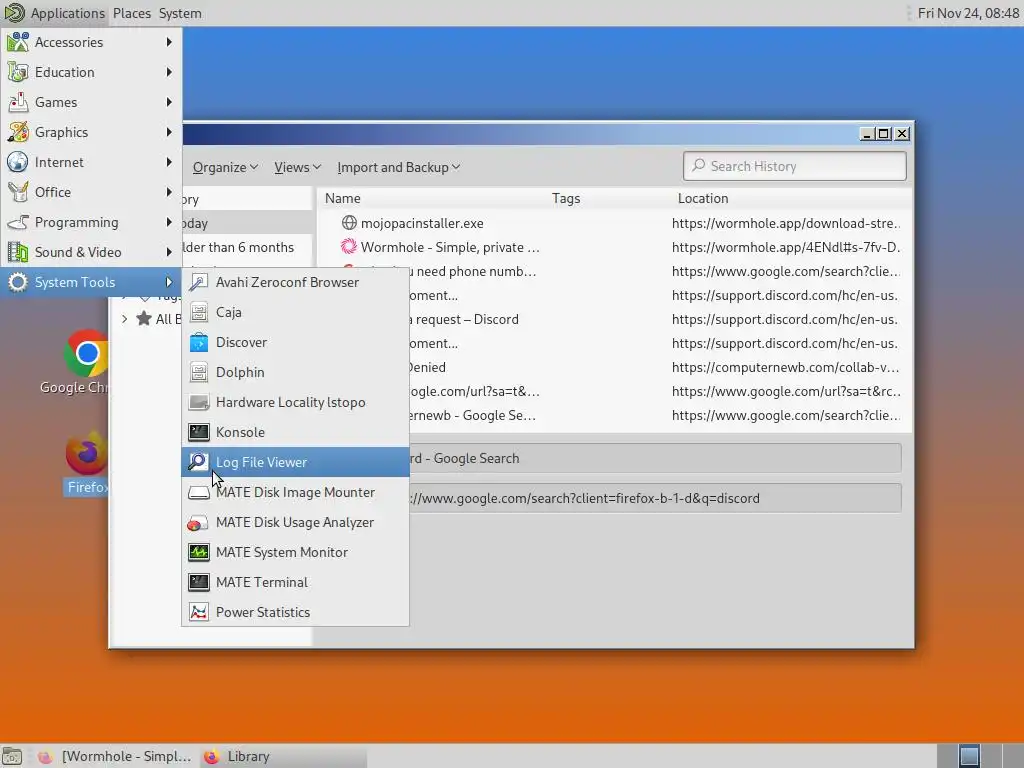
Task: Open Google Chrome from the desktop
Action: (x=86, y=353)
